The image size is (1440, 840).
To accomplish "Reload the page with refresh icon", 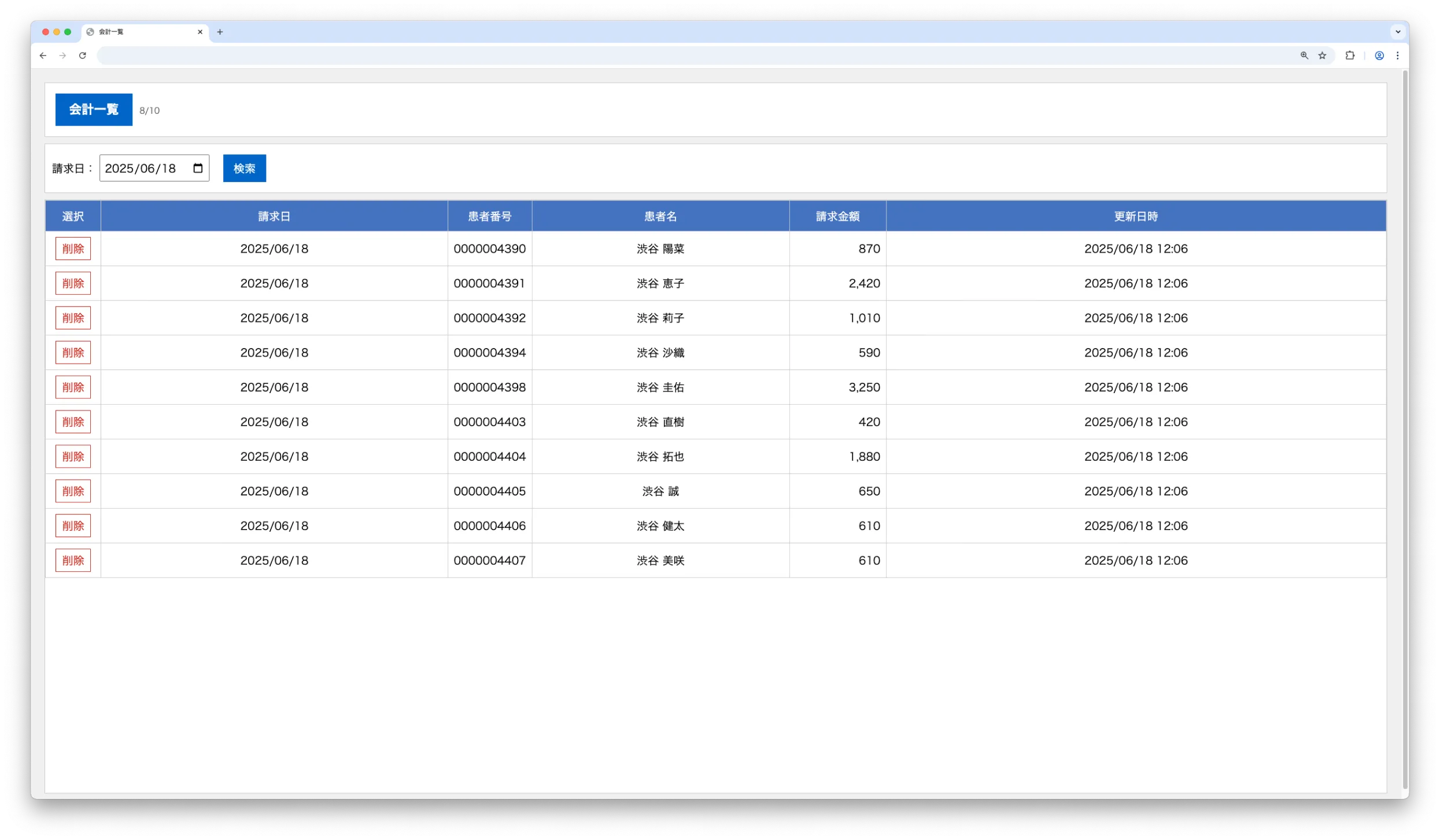I will point(83,55).
